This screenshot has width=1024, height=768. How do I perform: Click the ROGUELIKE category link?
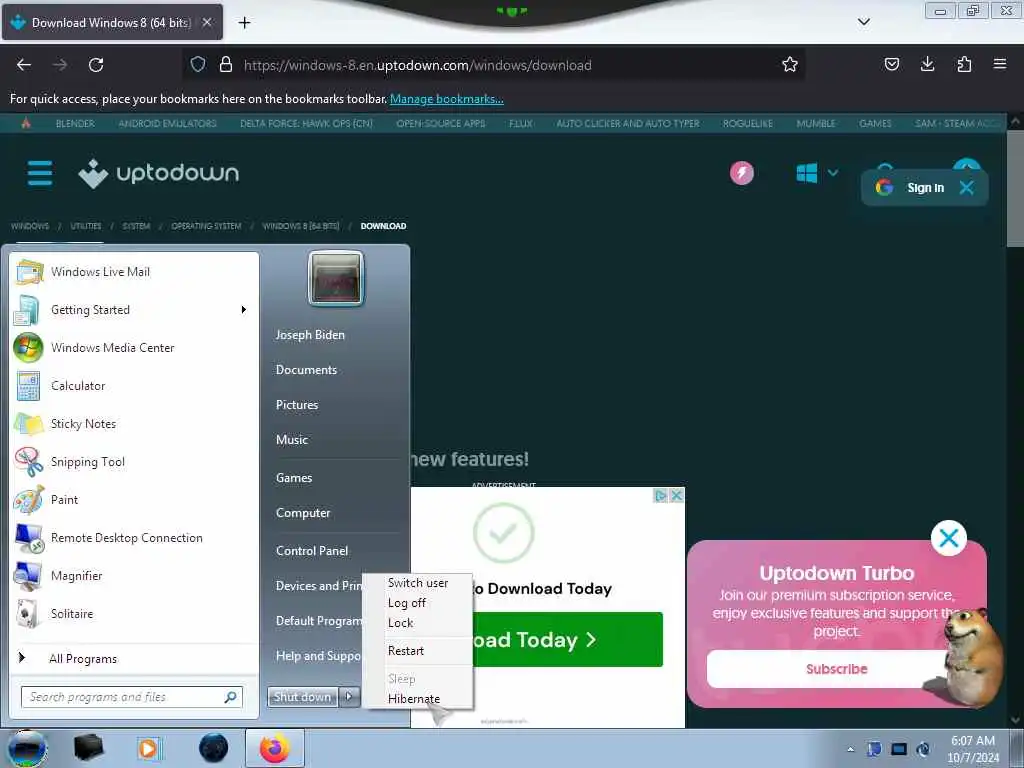tap(748, 123)
